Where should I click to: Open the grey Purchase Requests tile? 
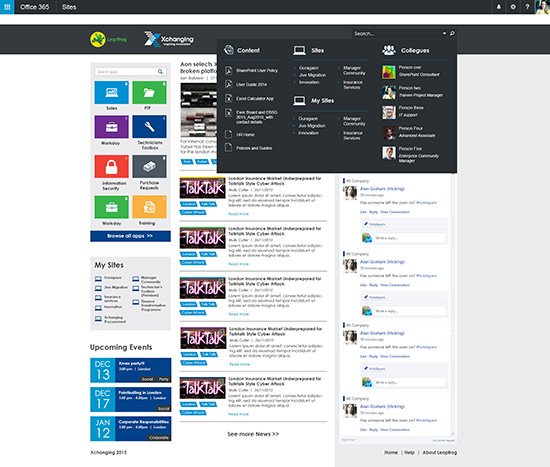pyautogui.click(x=149, y=166)
